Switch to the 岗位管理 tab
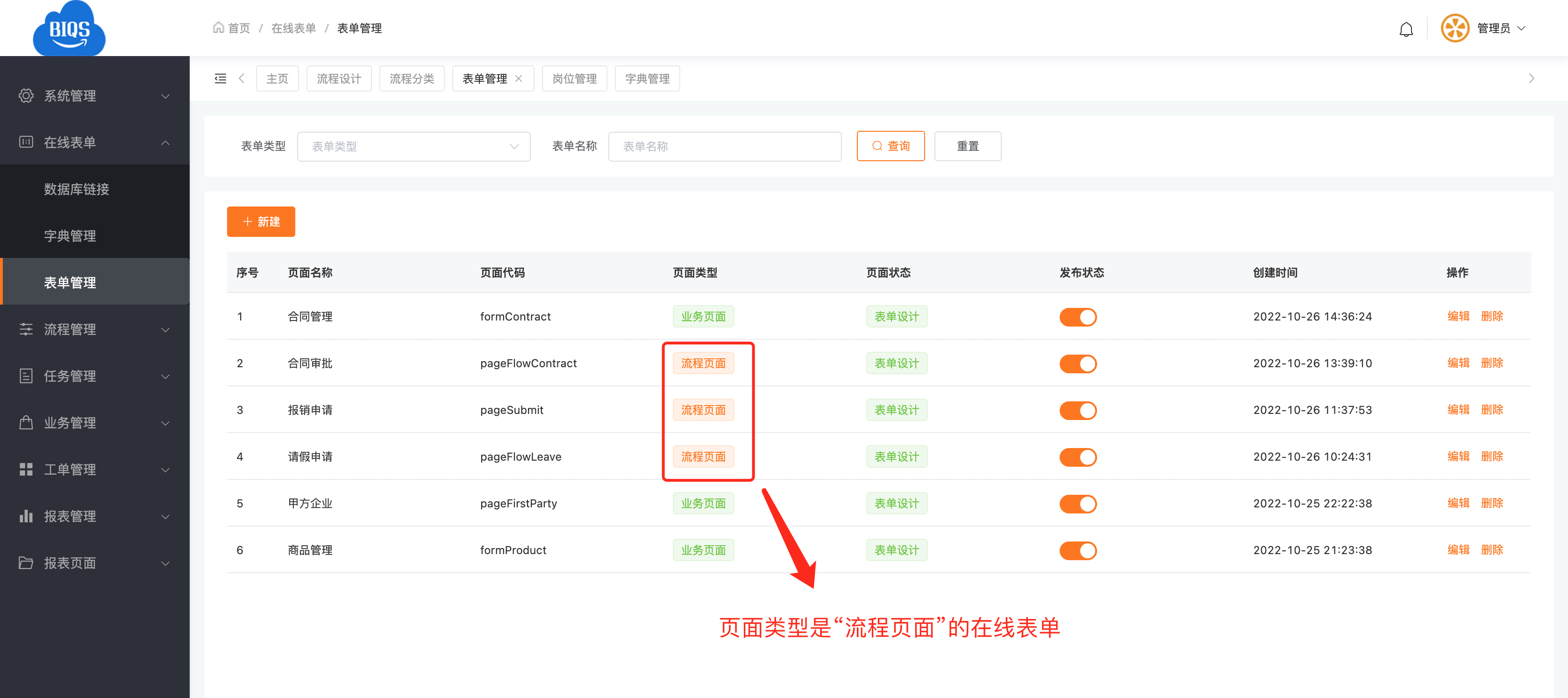This screenshot has width=1568, height=698. pos(574,78)
